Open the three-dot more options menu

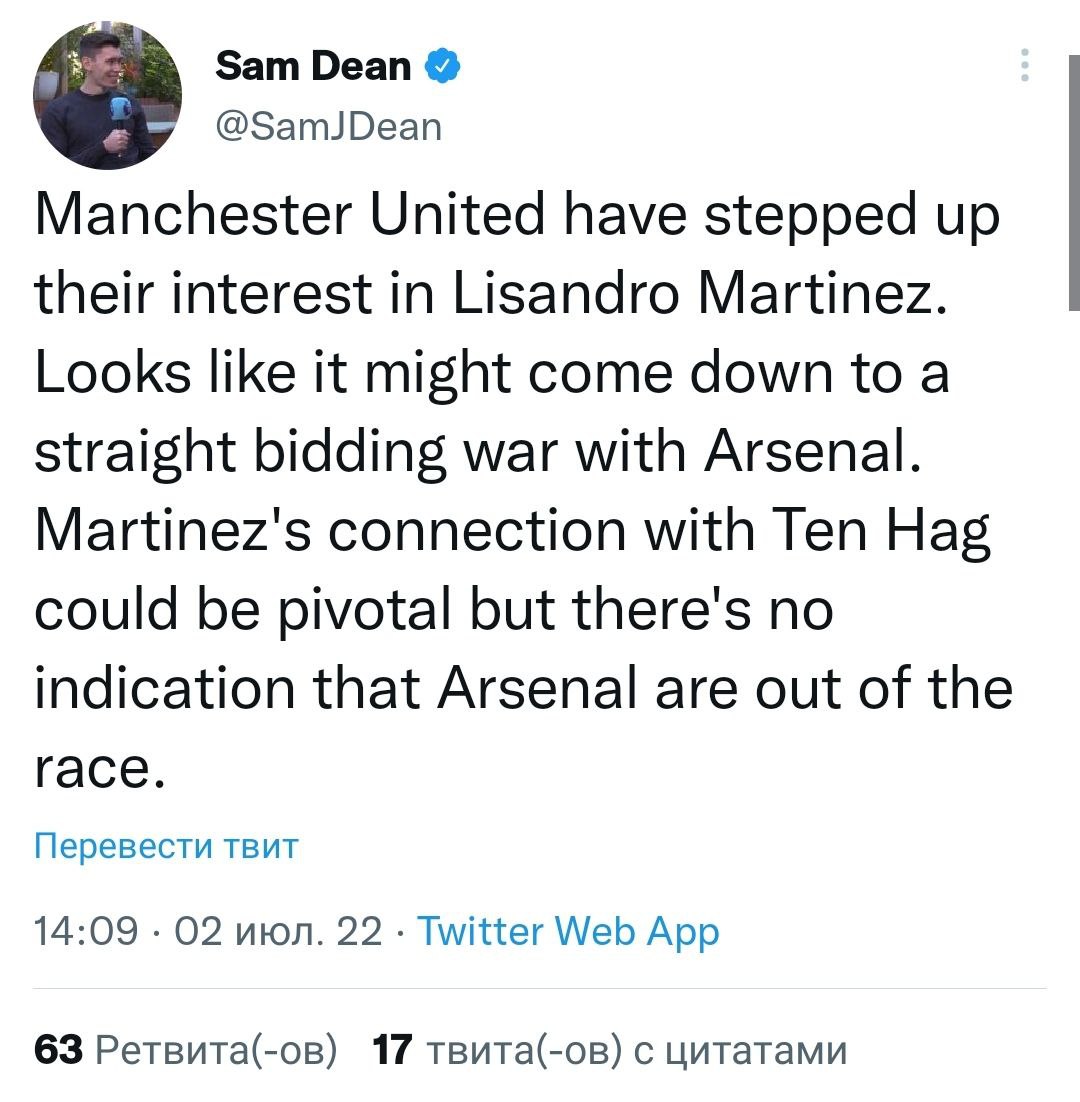click(x=1022, y=66)
